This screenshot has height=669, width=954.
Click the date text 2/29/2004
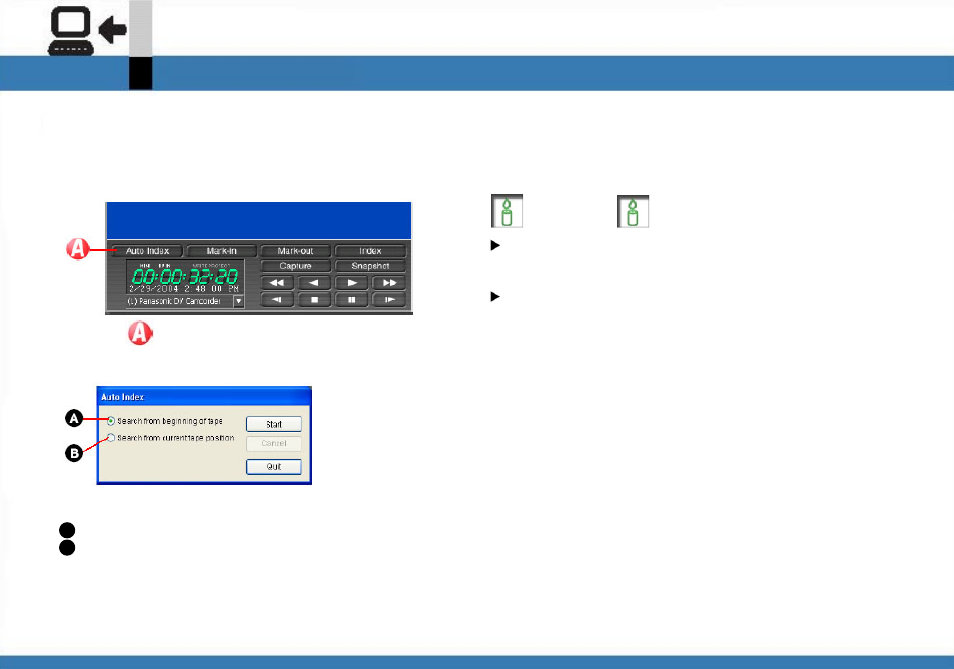click(x=153, y=289)
